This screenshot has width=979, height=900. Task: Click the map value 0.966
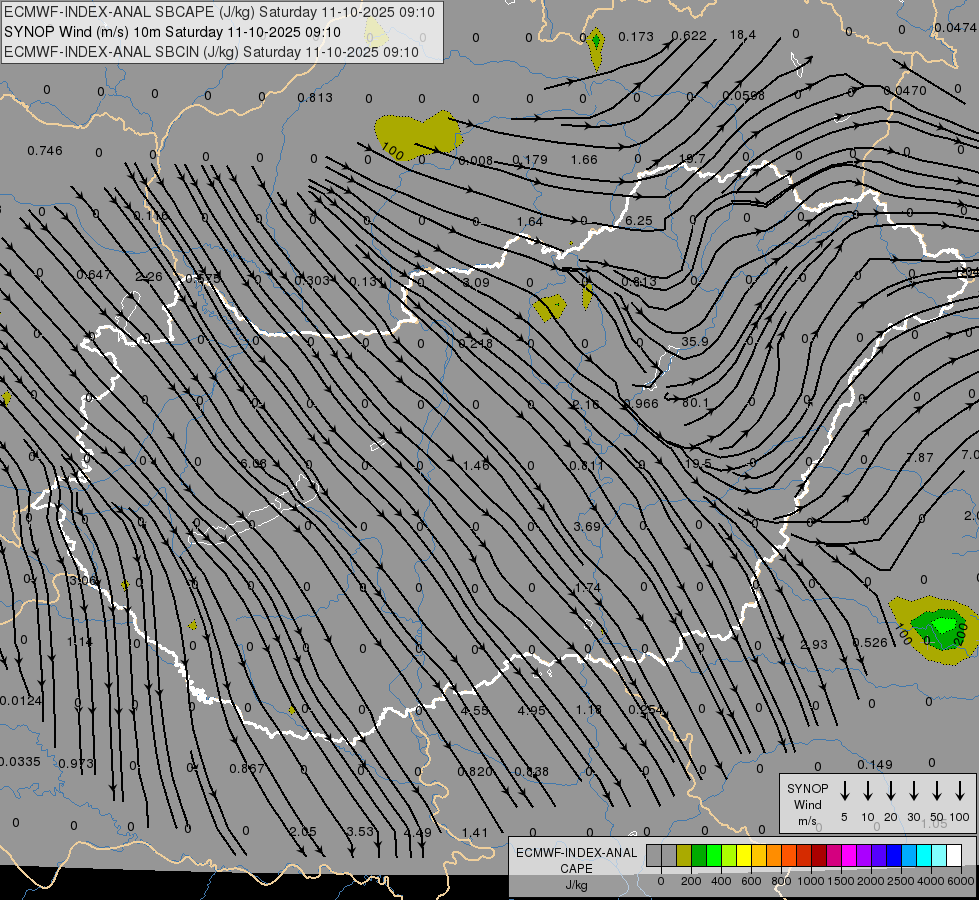tap(641, 403)
